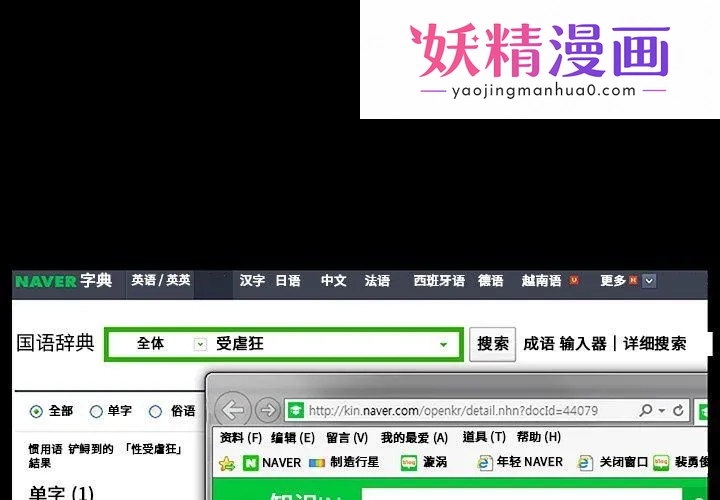Select the 全部 radio button

pos(36,411)
